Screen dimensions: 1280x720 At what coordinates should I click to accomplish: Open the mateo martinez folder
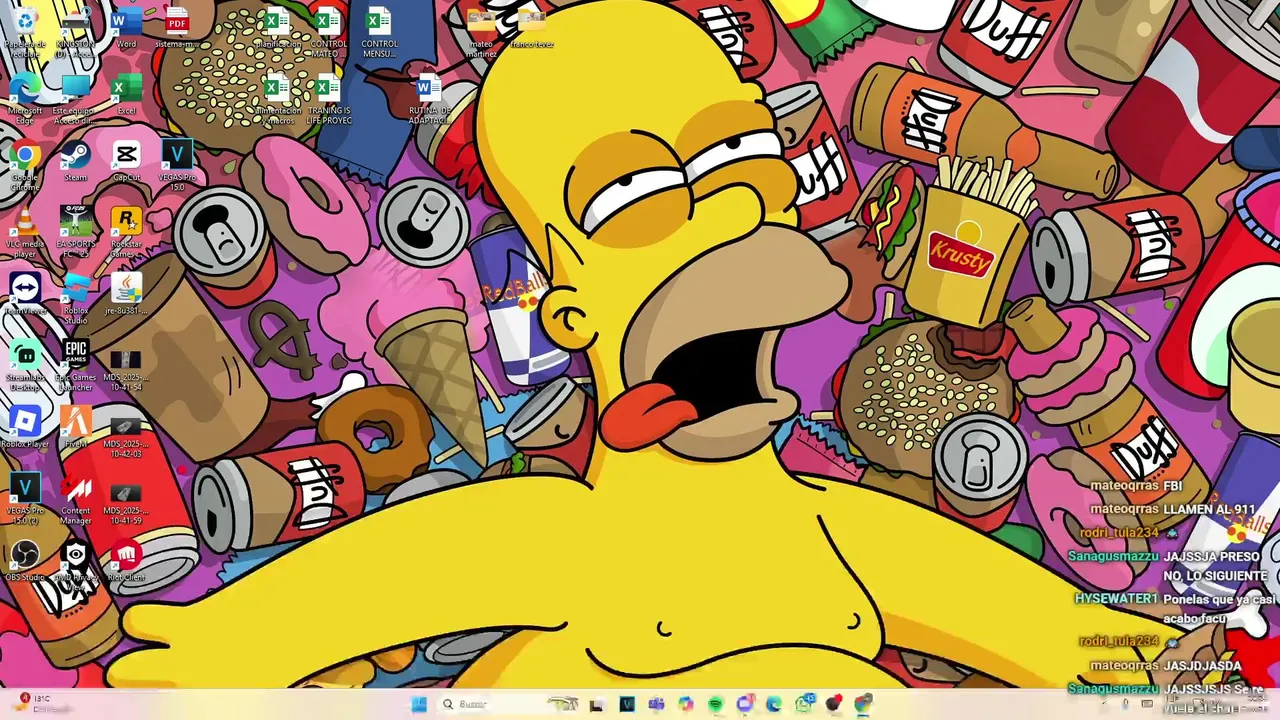click(481, 32)
